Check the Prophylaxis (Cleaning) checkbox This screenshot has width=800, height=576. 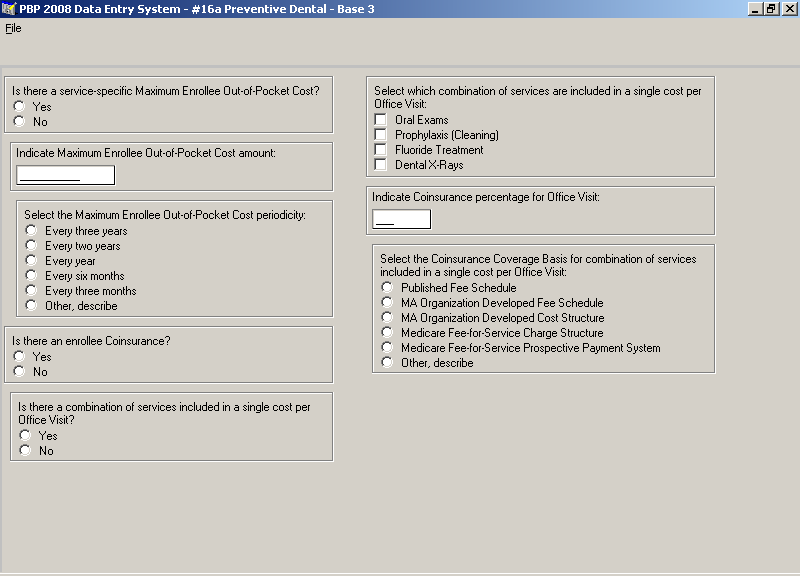[381, 135]
